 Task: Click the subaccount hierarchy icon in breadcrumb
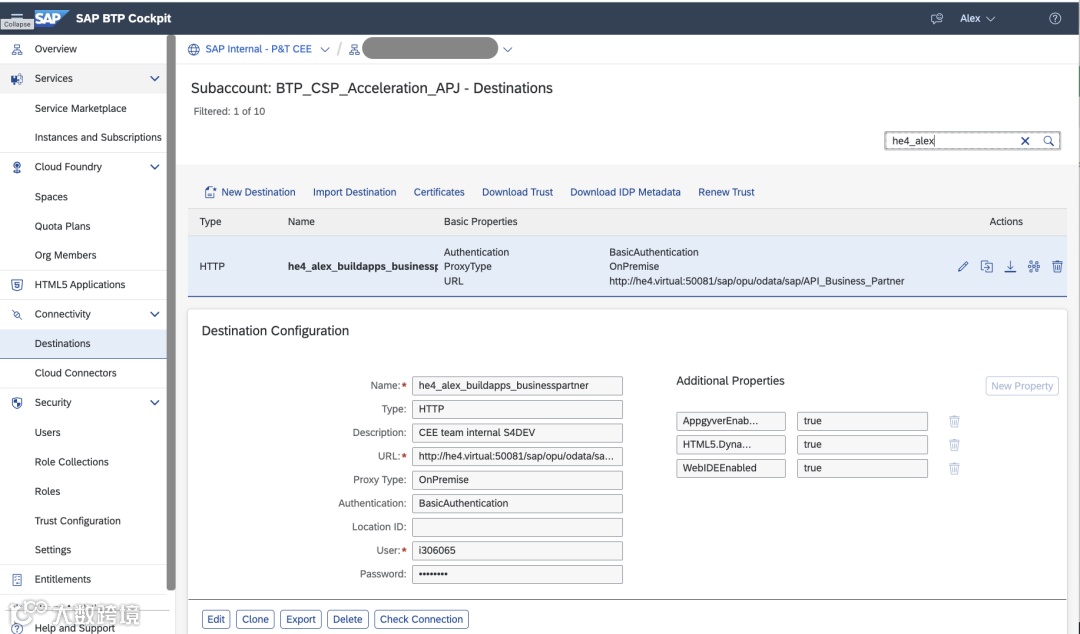pos(354,50)
